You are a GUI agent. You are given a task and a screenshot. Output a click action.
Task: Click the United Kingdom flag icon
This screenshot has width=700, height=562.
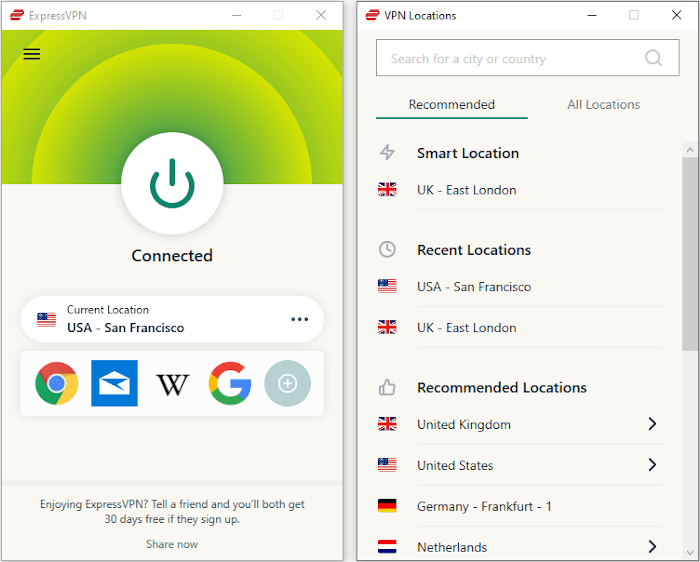point(387,424)
